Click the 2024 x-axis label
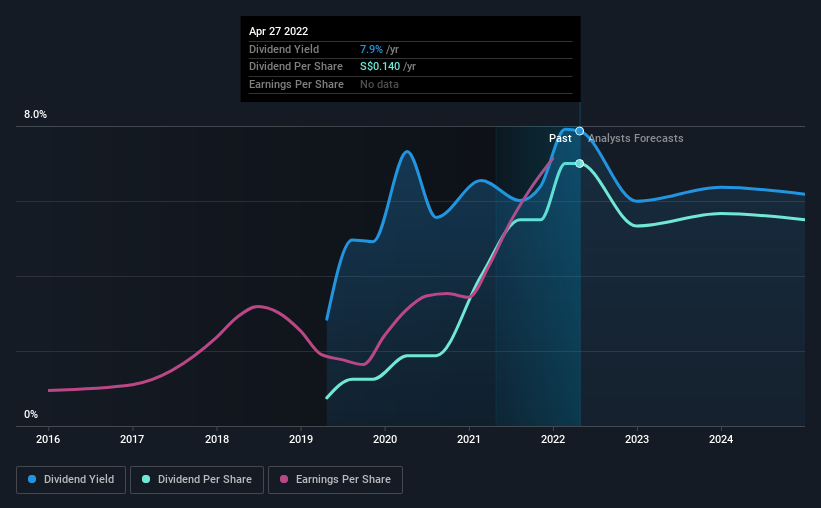The width and height of the screenshot is (821, 508). 721,439
